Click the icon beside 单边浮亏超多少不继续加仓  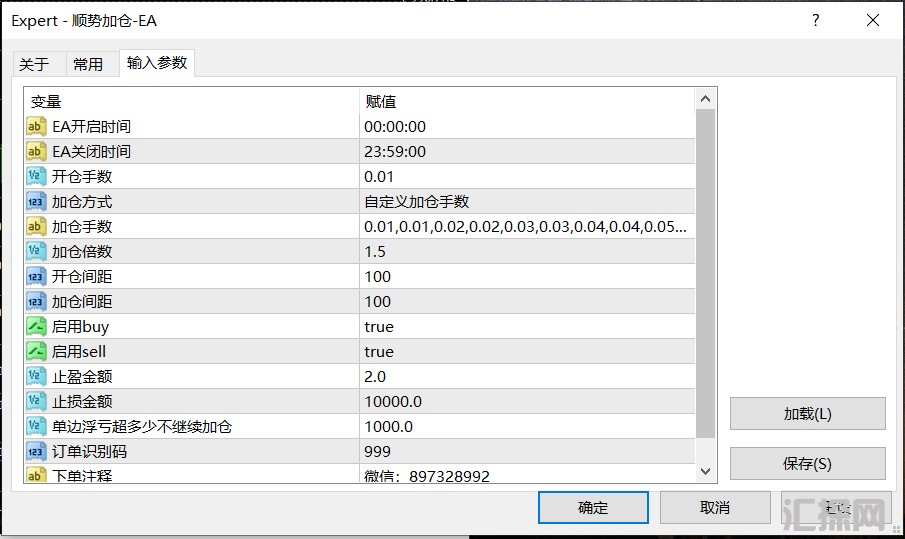(36, 426)
